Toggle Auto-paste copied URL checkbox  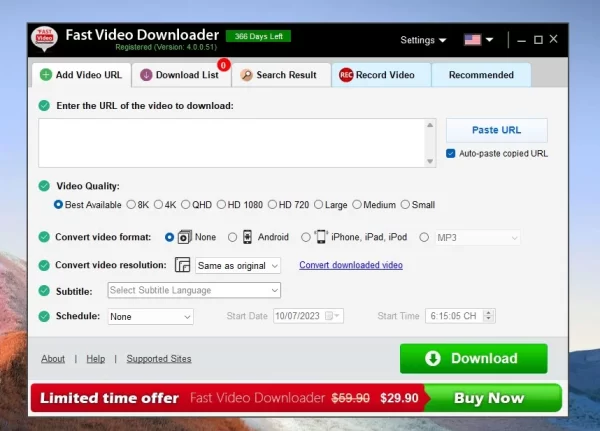coord(451,153)
